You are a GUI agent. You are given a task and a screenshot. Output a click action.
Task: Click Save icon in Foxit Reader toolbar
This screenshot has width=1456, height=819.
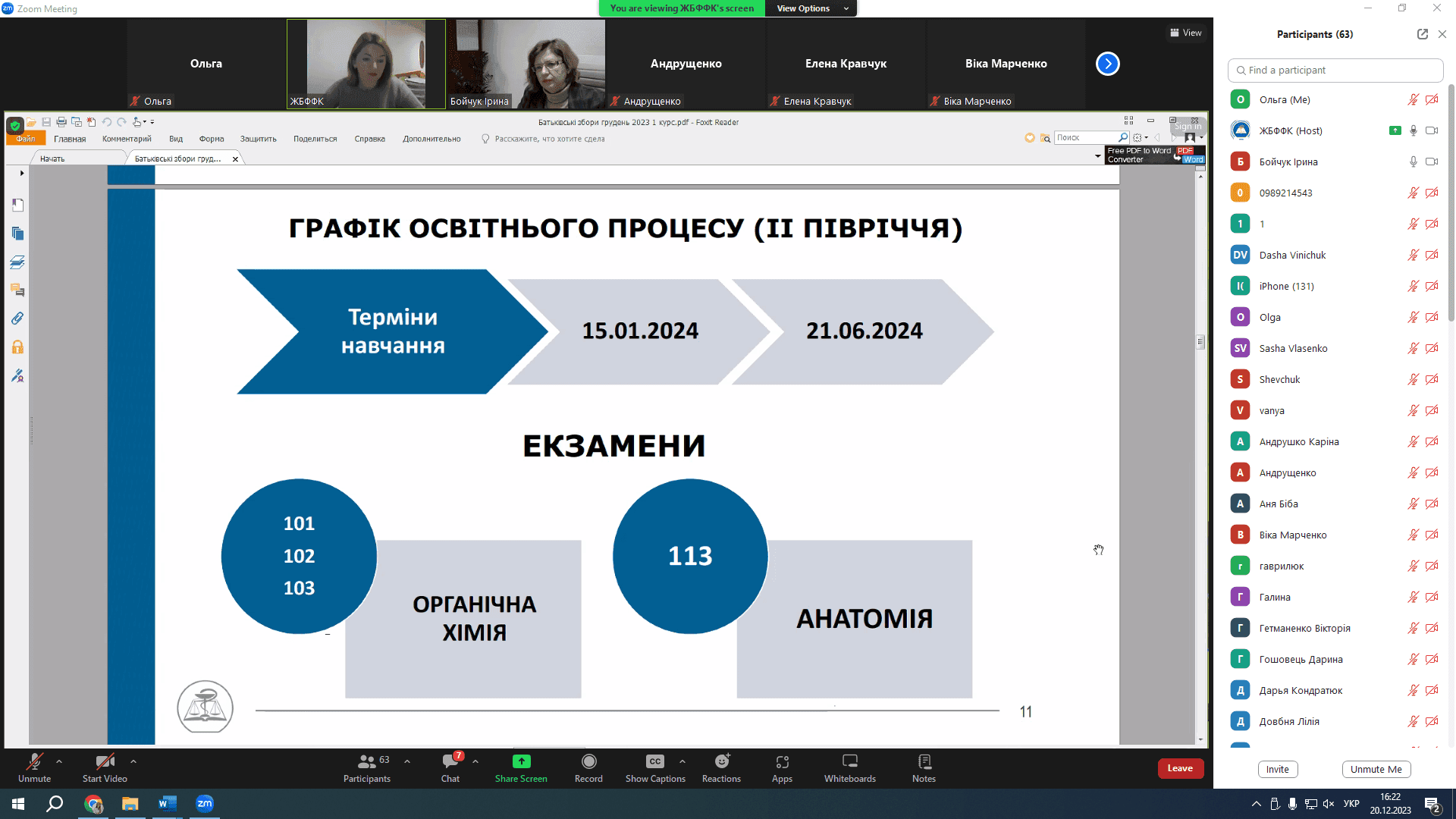46,122
